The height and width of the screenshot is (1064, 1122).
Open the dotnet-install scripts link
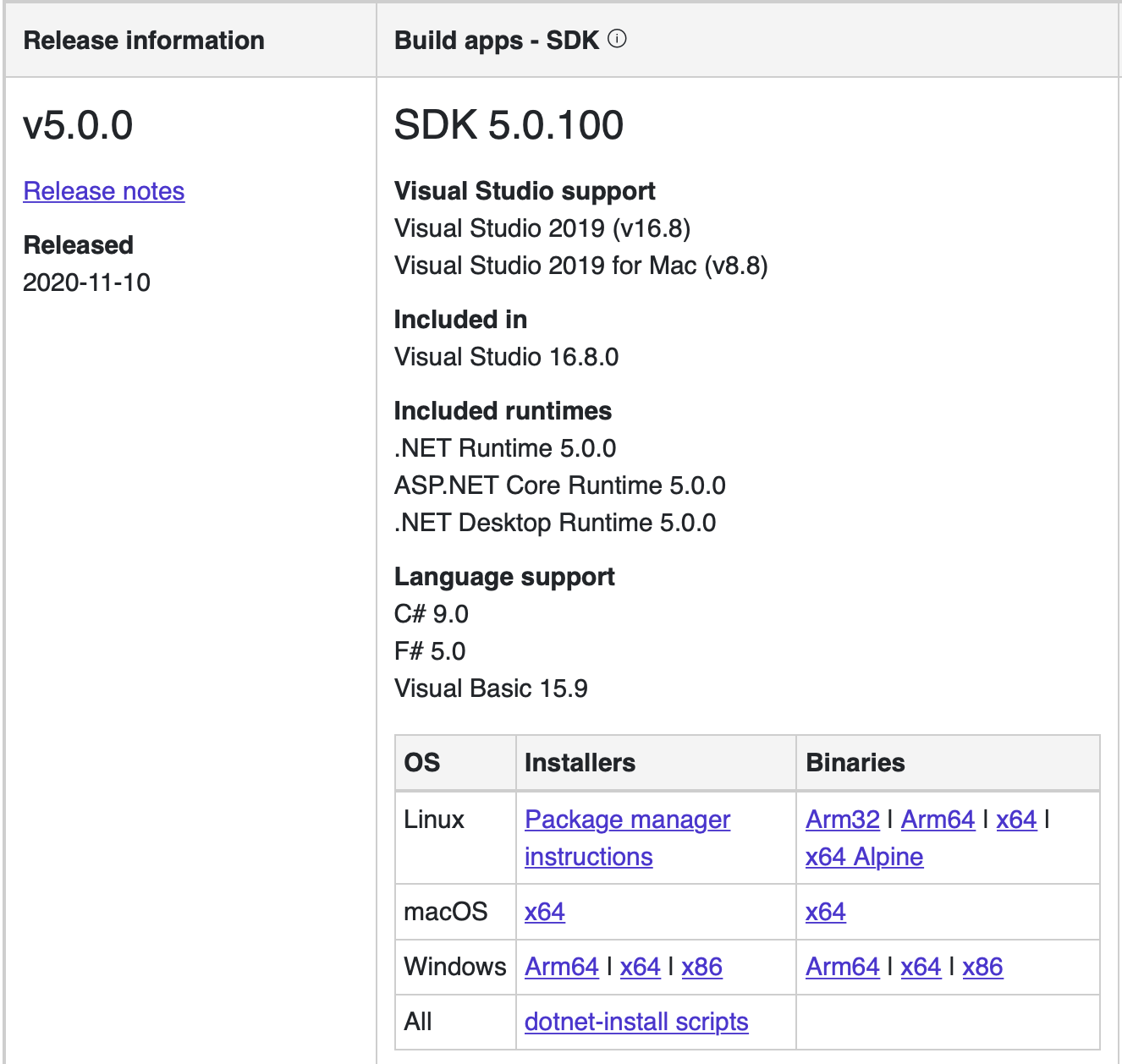pyautogui.click(x=636, y=1022)
